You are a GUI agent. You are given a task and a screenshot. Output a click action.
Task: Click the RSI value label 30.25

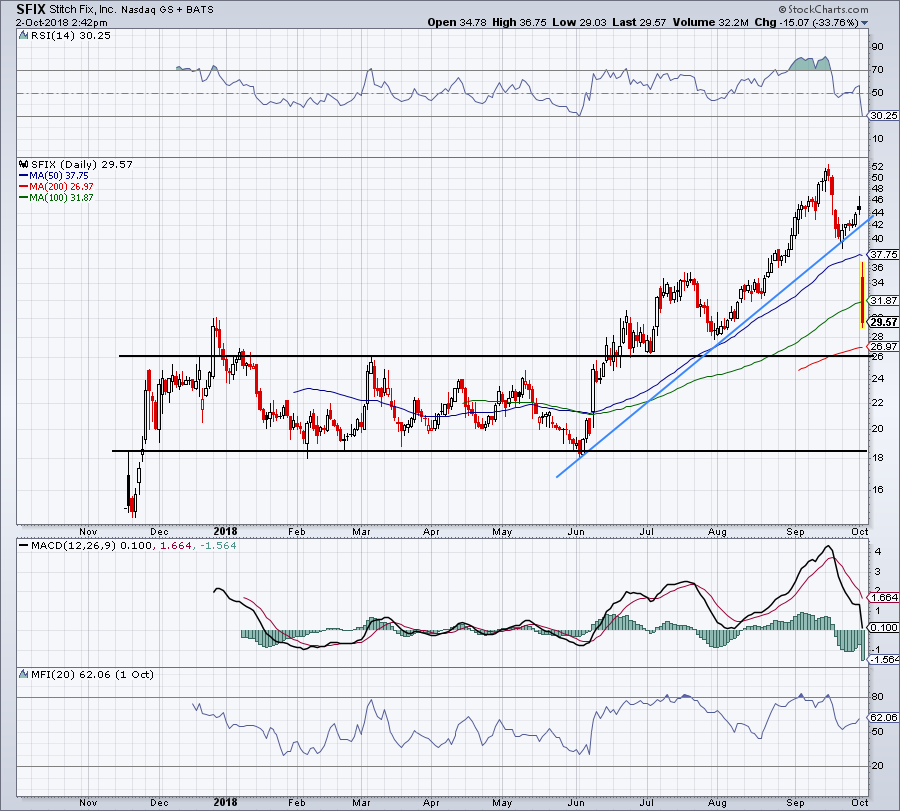point(884,115)
